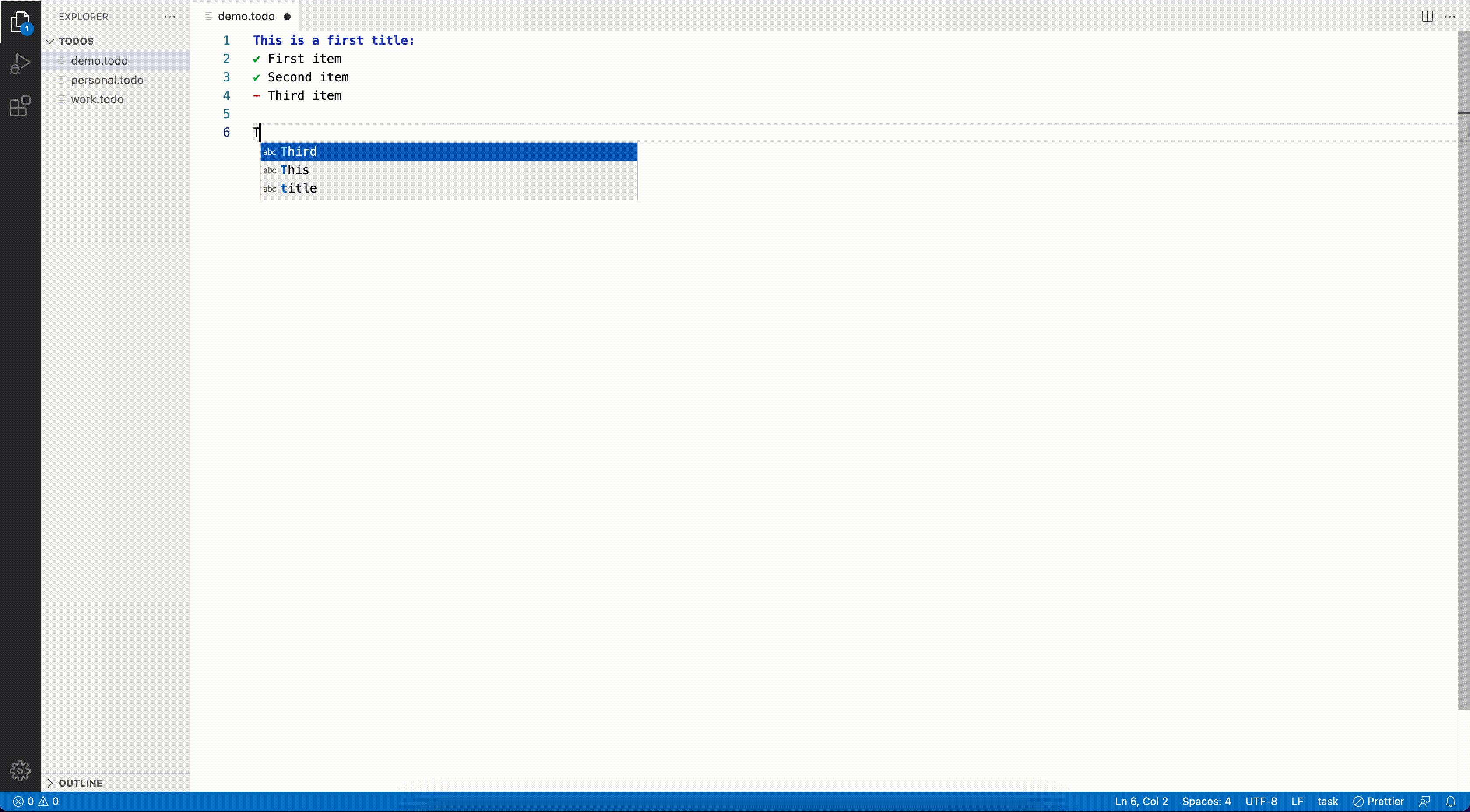This screenshot has height=812, width=1470.
Task: Click errors and warnings status indicator
Action: [35, 801]
